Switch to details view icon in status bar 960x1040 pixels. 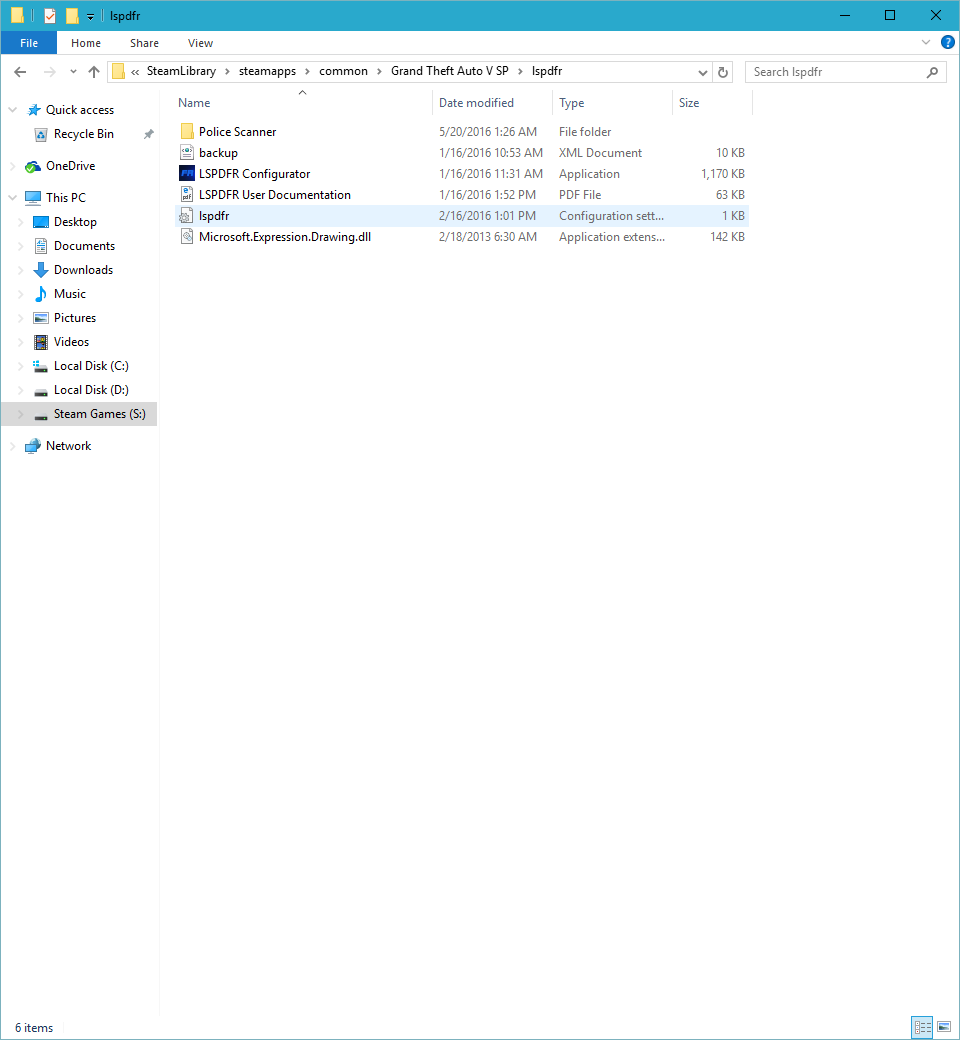click(922, 1027)
